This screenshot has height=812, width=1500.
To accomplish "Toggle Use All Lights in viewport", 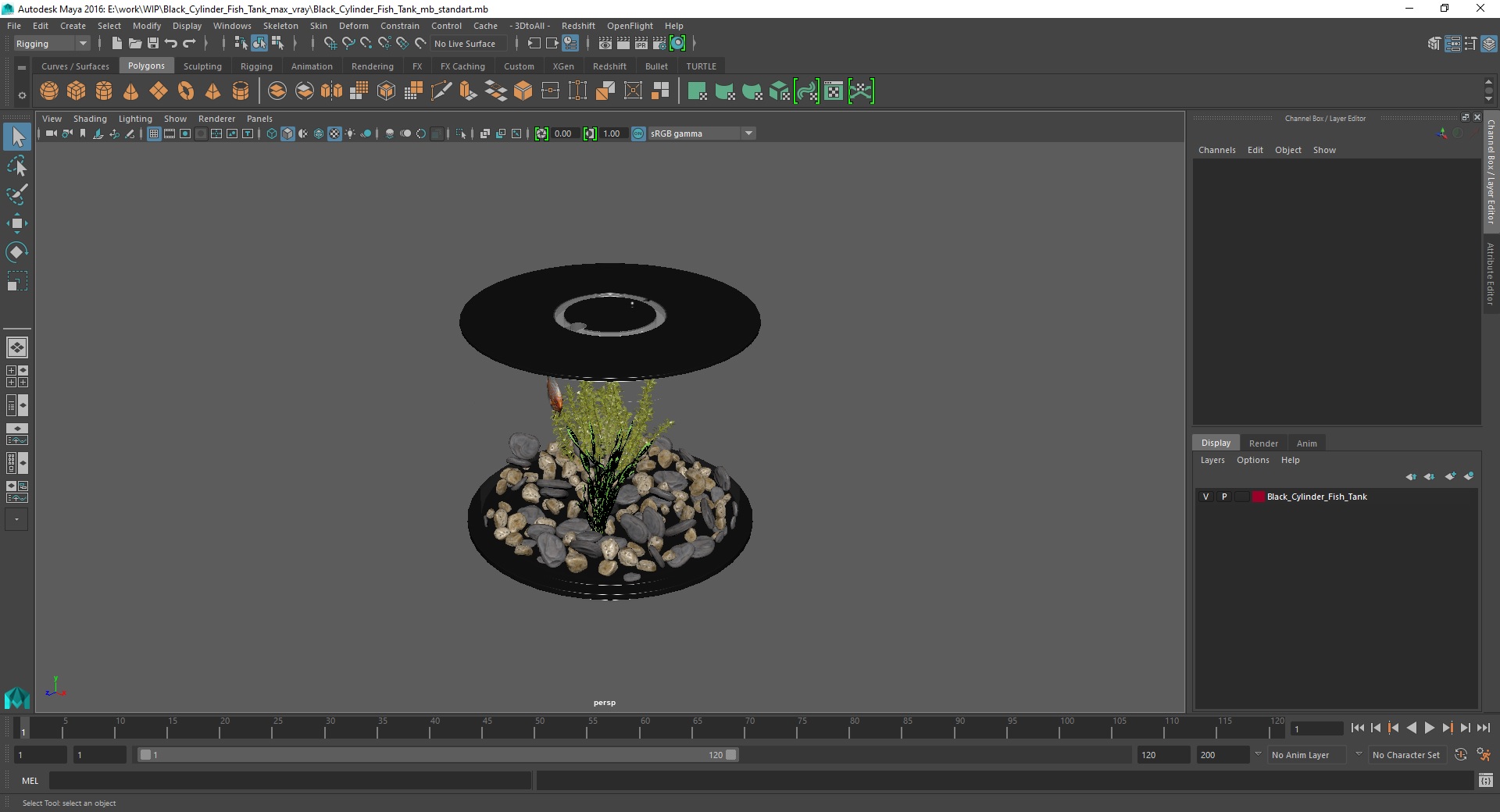I will 350,134.
